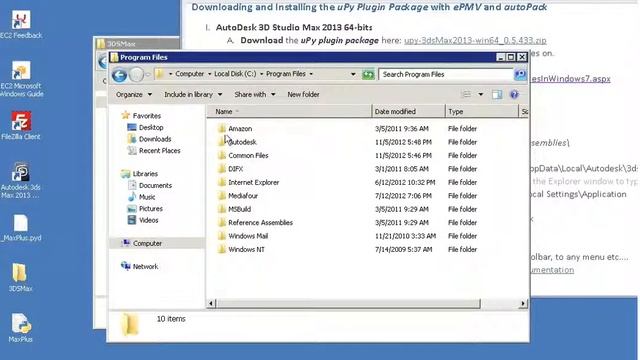This screenshot has width=640, height=360.
Task: Expand Local Disk (C:) breadcrumb arrow
Action: (x=261, y=74)
